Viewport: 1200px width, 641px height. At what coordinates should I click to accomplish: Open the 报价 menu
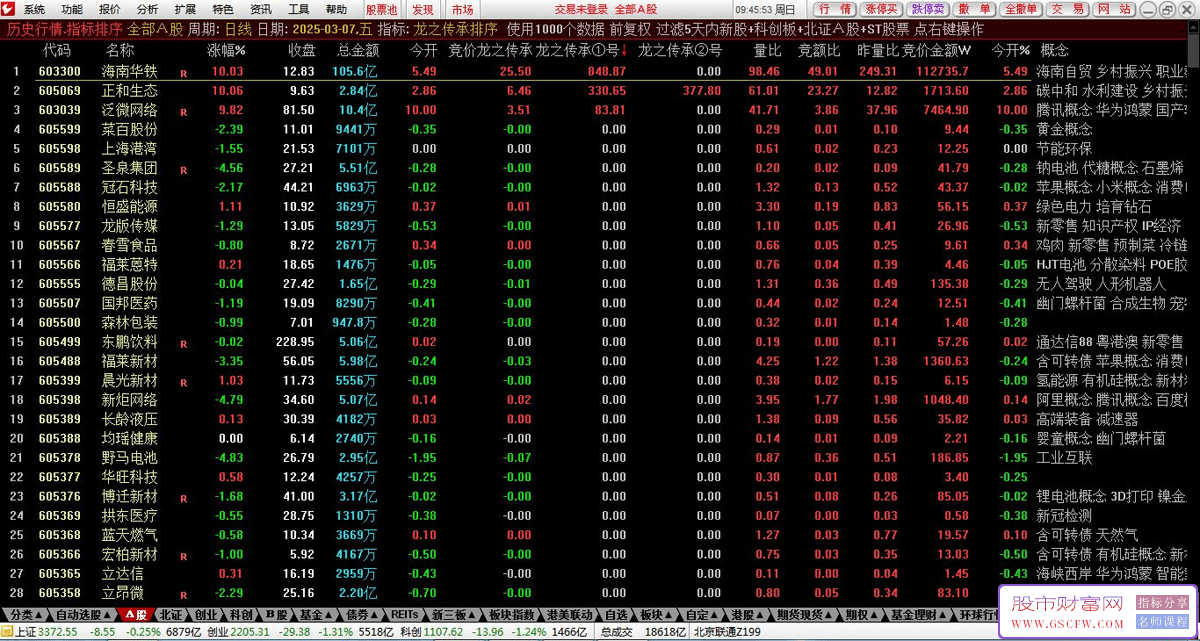point(110,9)
